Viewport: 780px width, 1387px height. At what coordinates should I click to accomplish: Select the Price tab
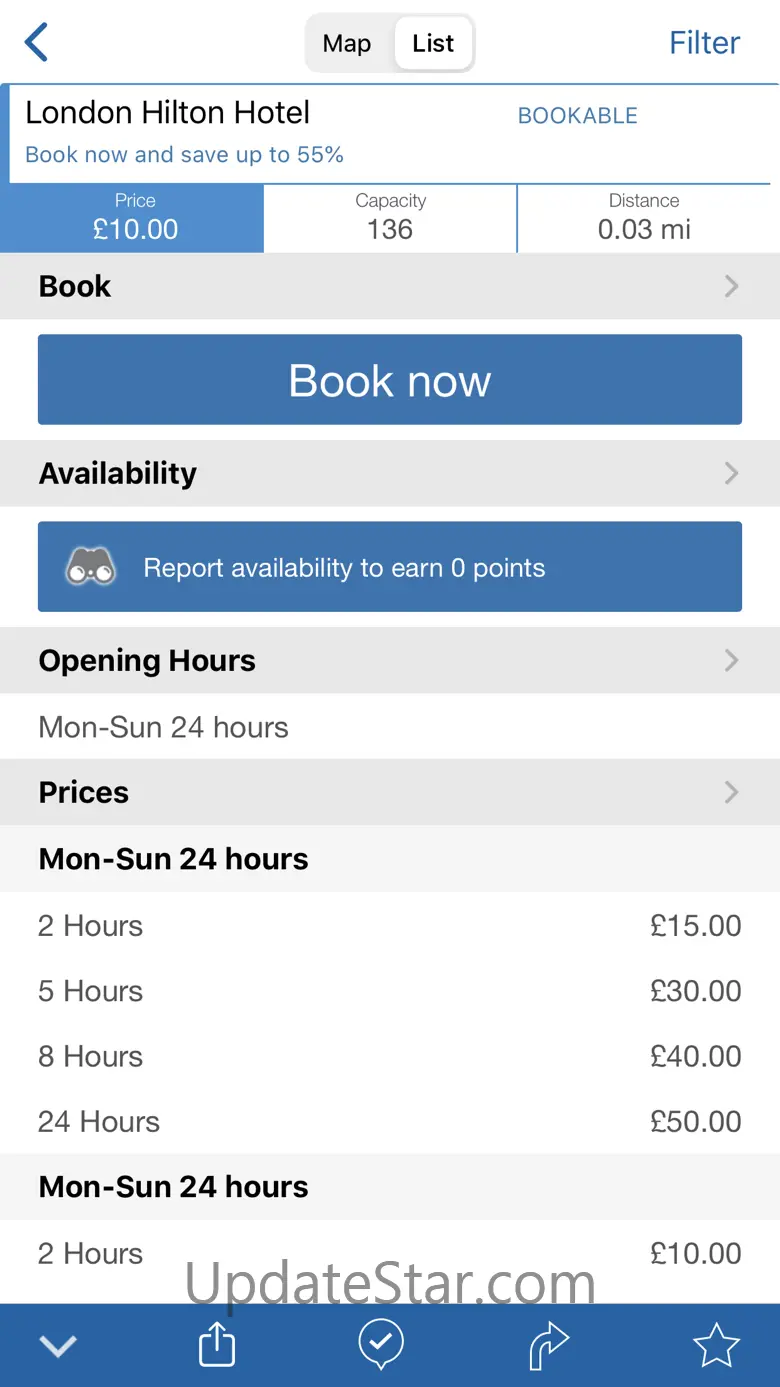[x=134, y=217]
